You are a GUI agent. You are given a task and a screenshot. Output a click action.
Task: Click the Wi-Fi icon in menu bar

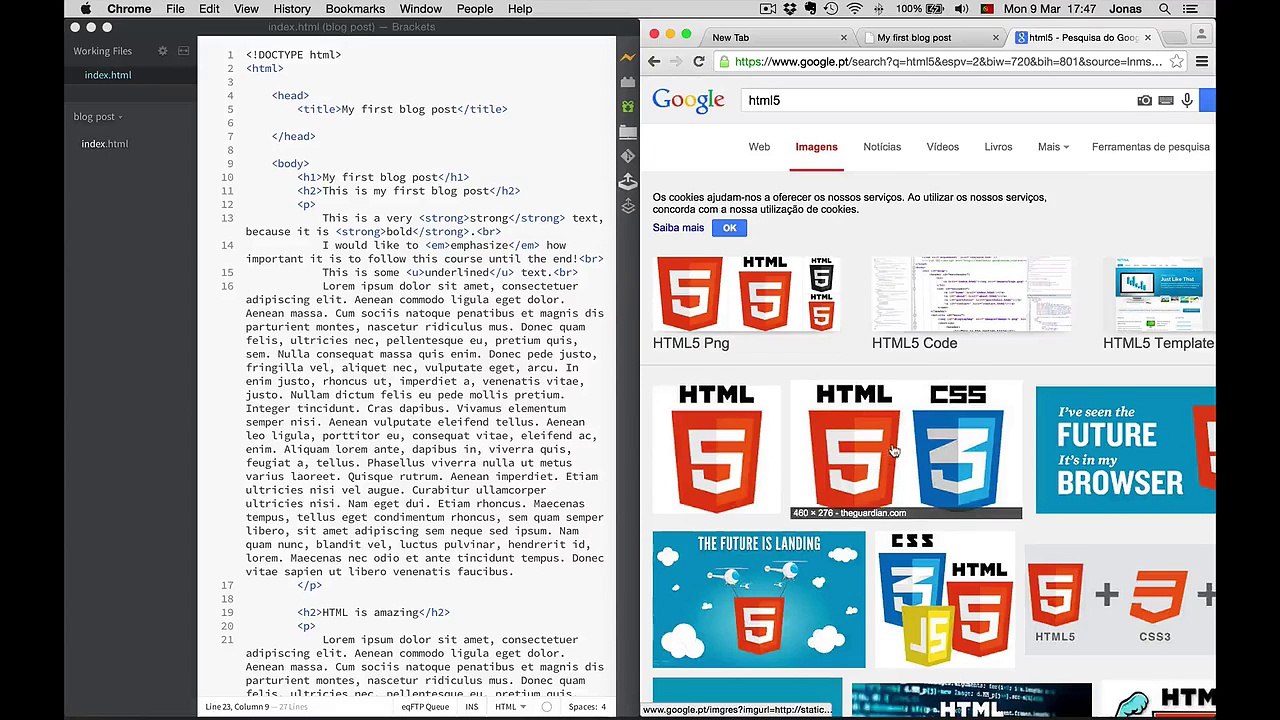(x=855, y=9)
